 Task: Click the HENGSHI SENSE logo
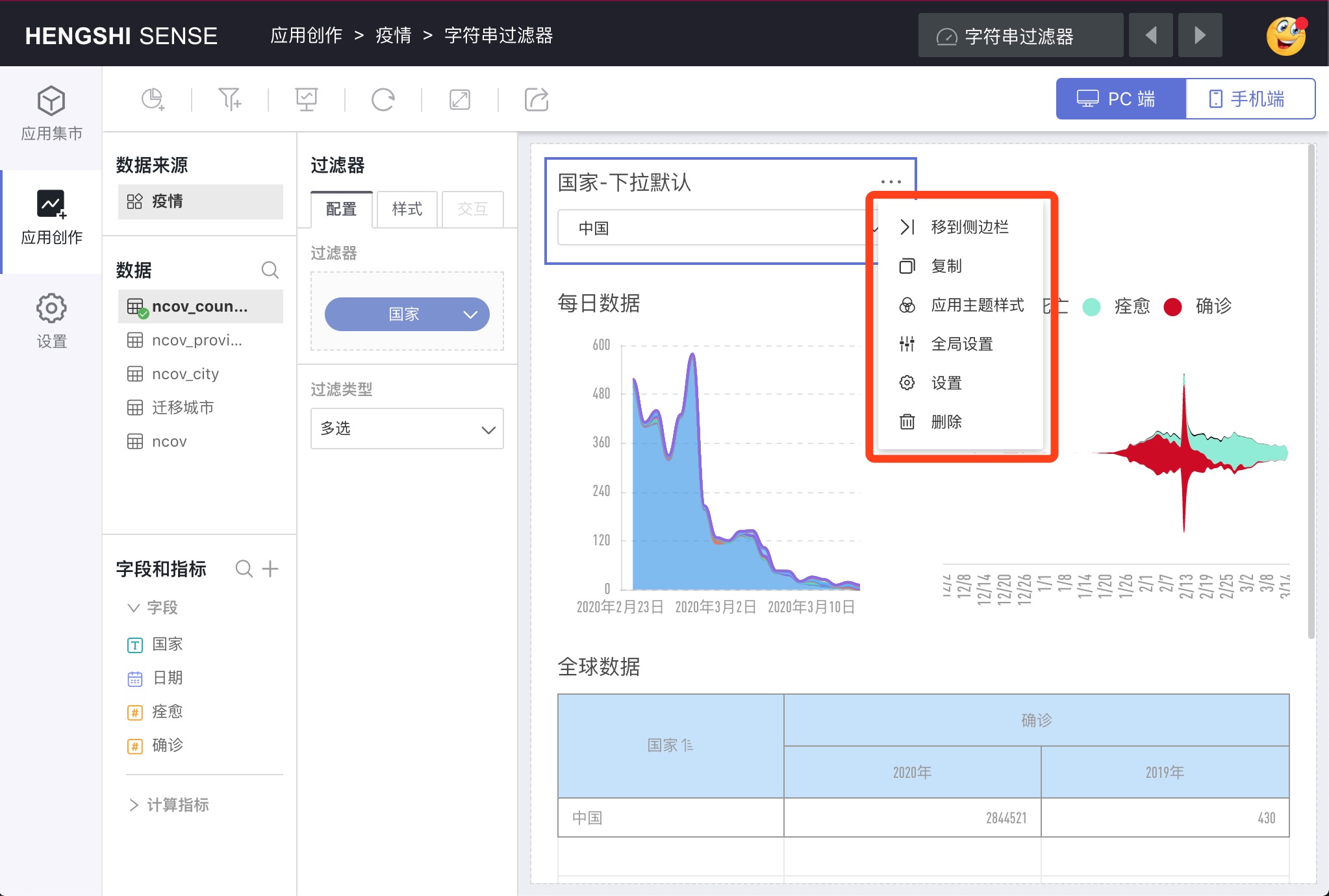click(x=121, y=36)
